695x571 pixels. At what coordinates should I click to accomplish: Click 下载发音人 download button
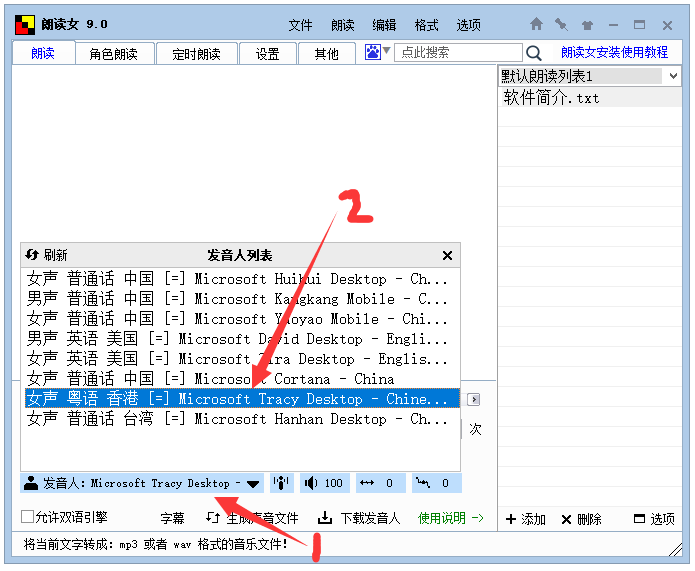pyautogui.click(x=359, y=518)
